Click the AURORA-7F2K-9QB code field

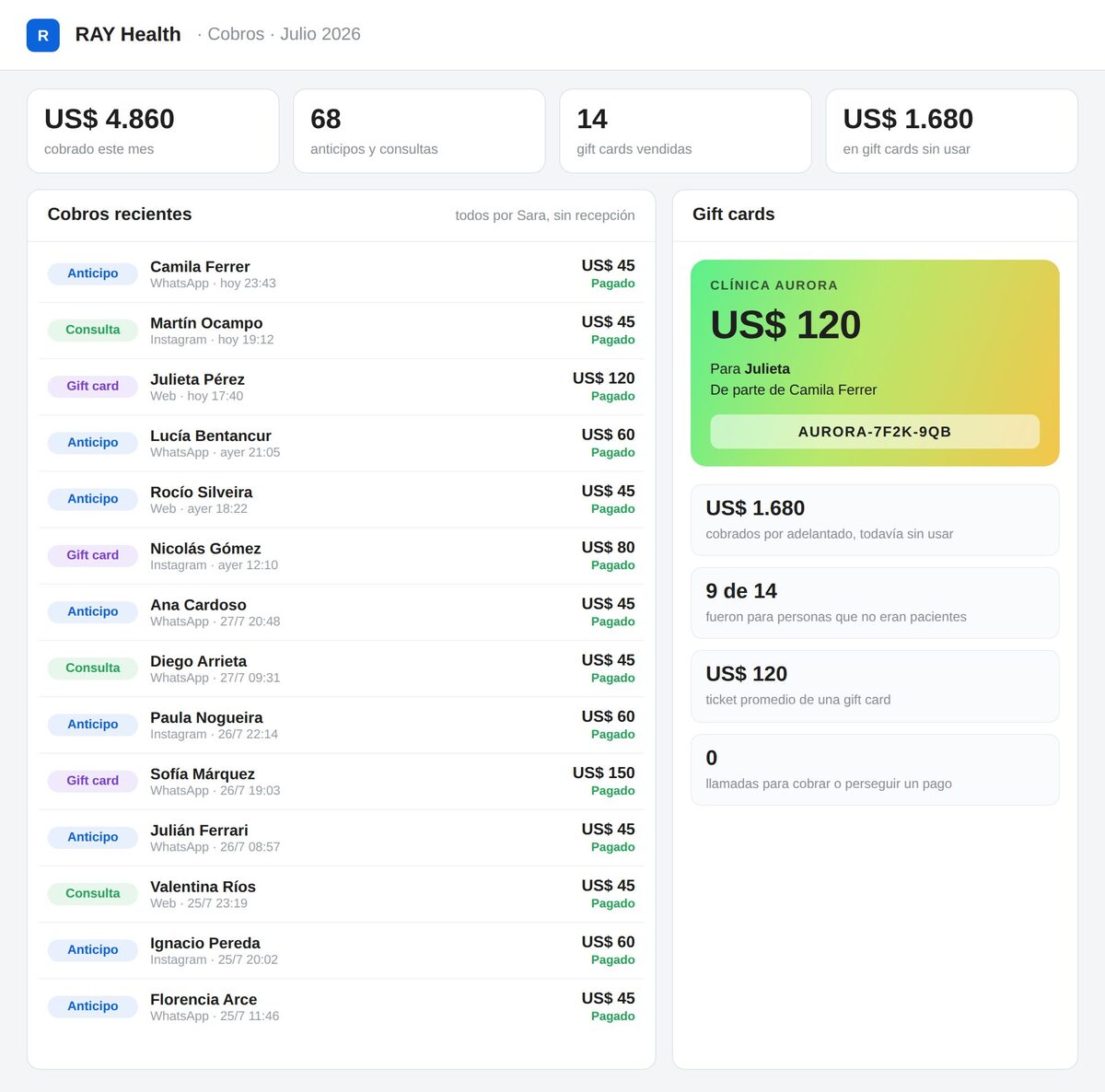[875, 432]
